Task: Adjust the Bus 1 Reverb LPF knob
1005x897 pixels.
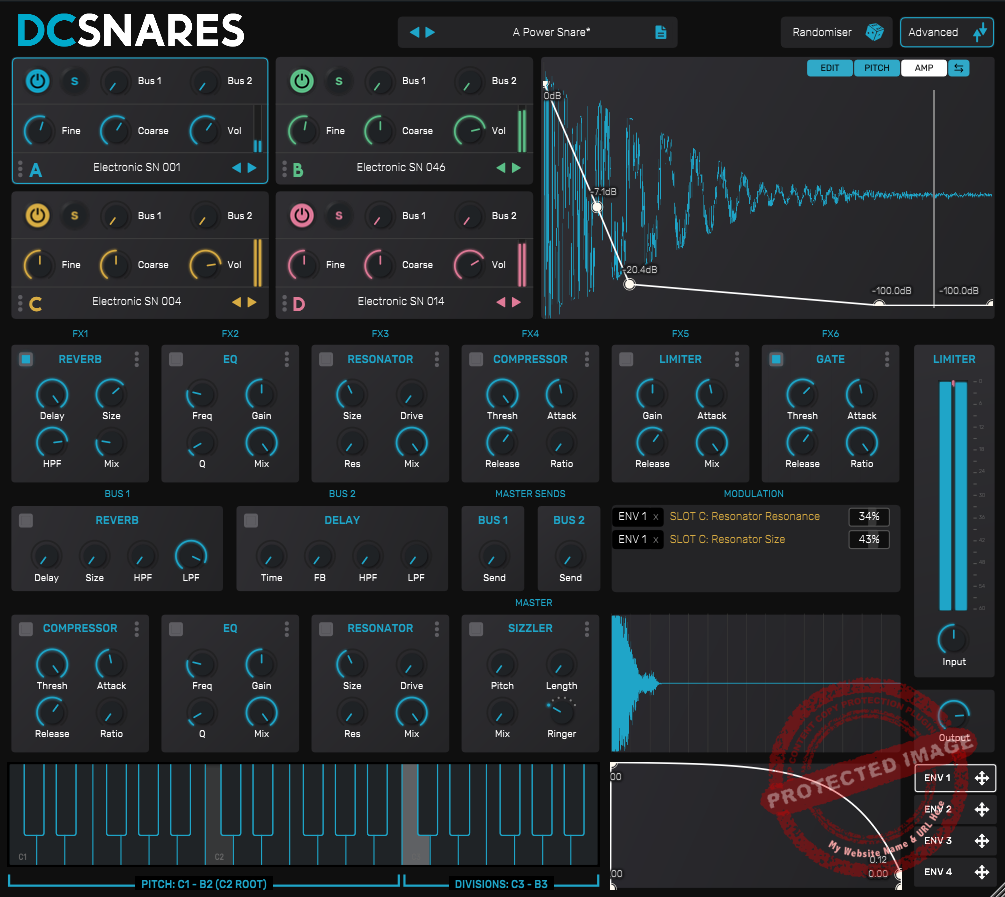Action: (x=190, y=555)
